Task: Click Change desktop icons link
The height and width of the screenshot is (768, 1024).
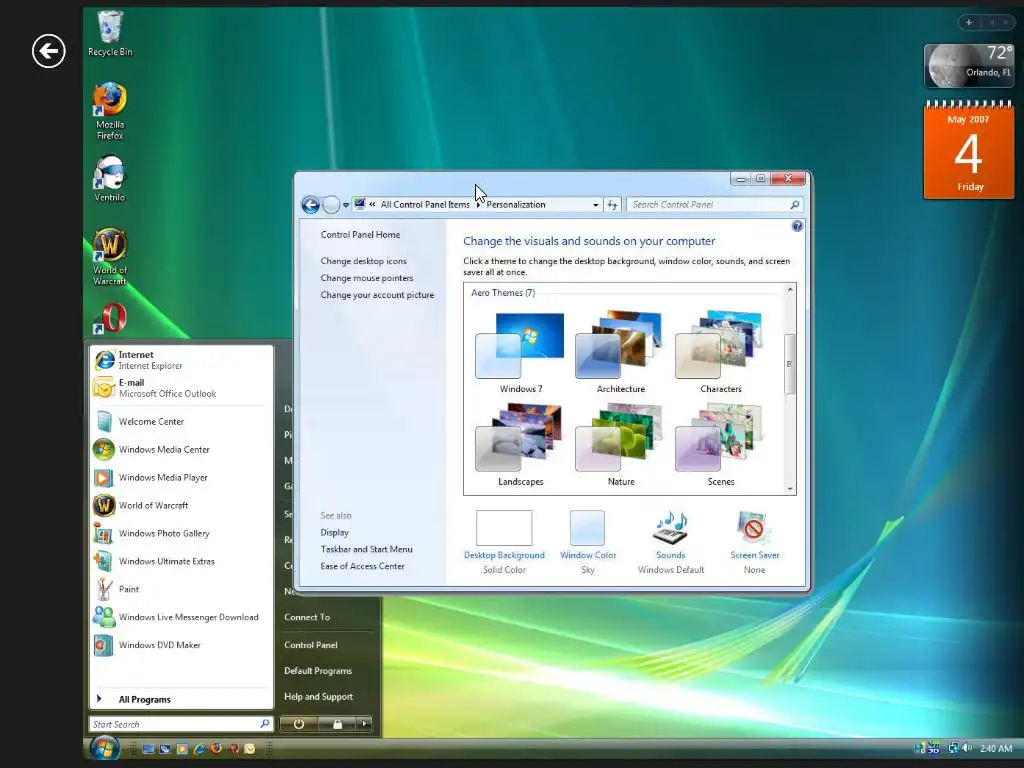Action: point(364,261)
